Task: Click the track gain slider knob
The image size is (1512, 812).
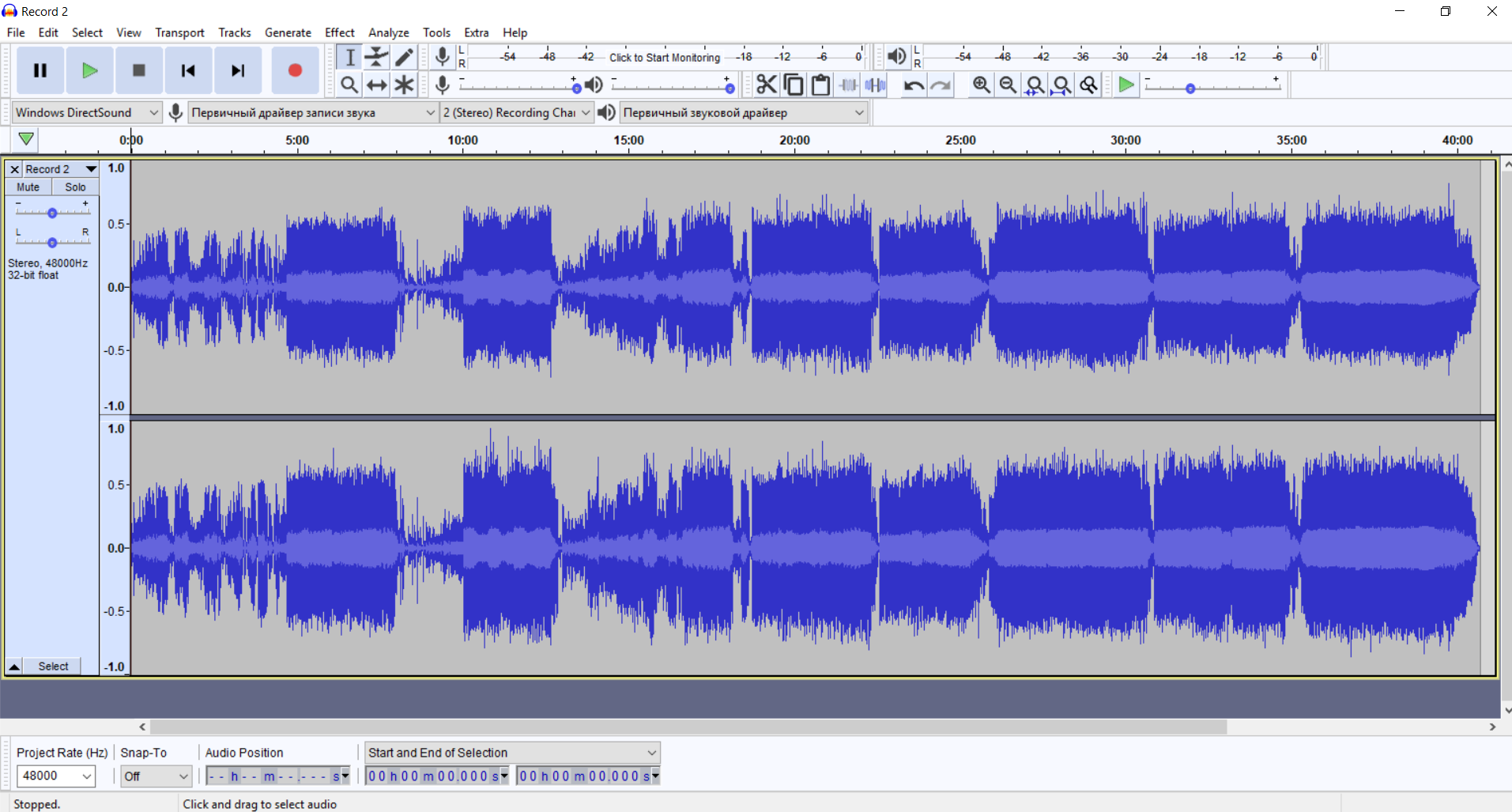Action: (x=52, y=213)
